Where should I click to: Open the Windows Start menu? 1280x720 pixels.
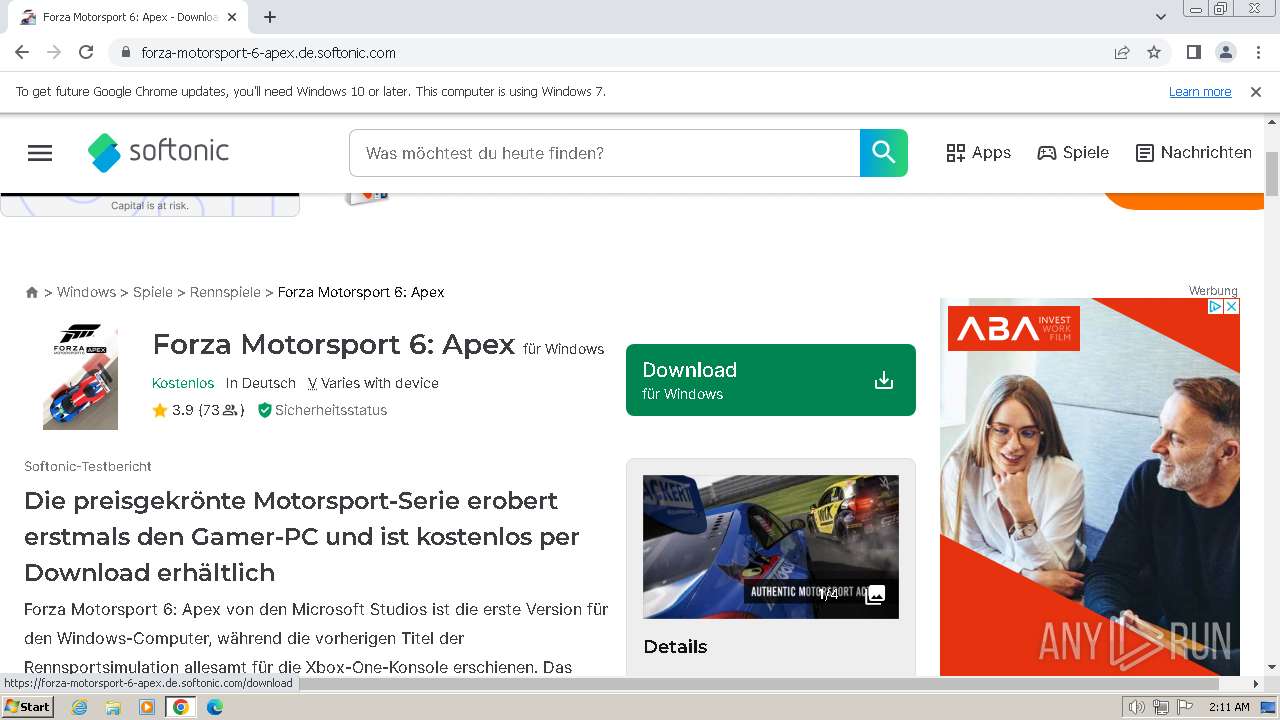pos(27,707)
